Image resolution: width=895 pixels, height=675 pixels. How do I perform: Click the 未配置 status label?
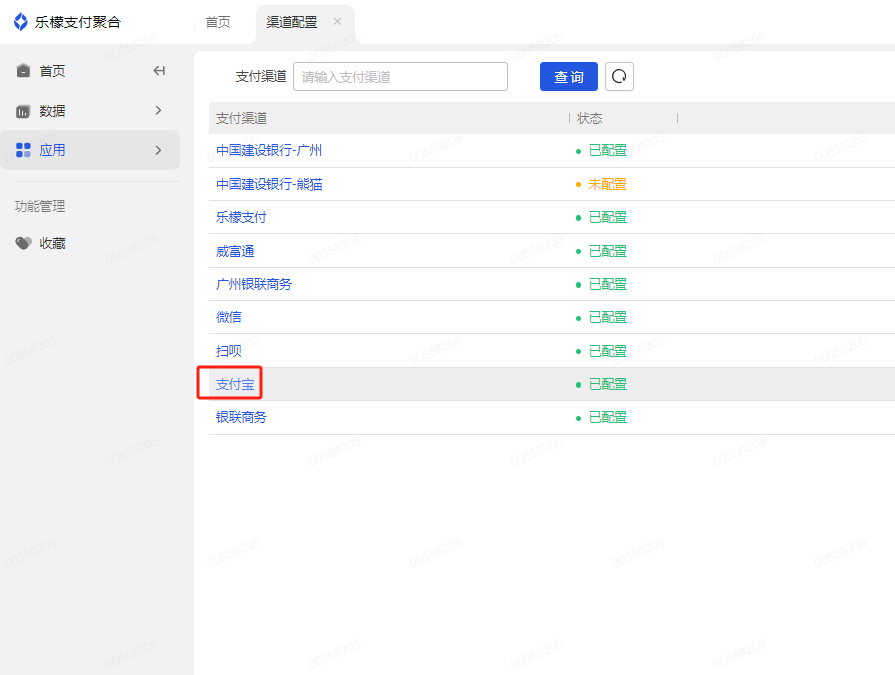point(607,184)
